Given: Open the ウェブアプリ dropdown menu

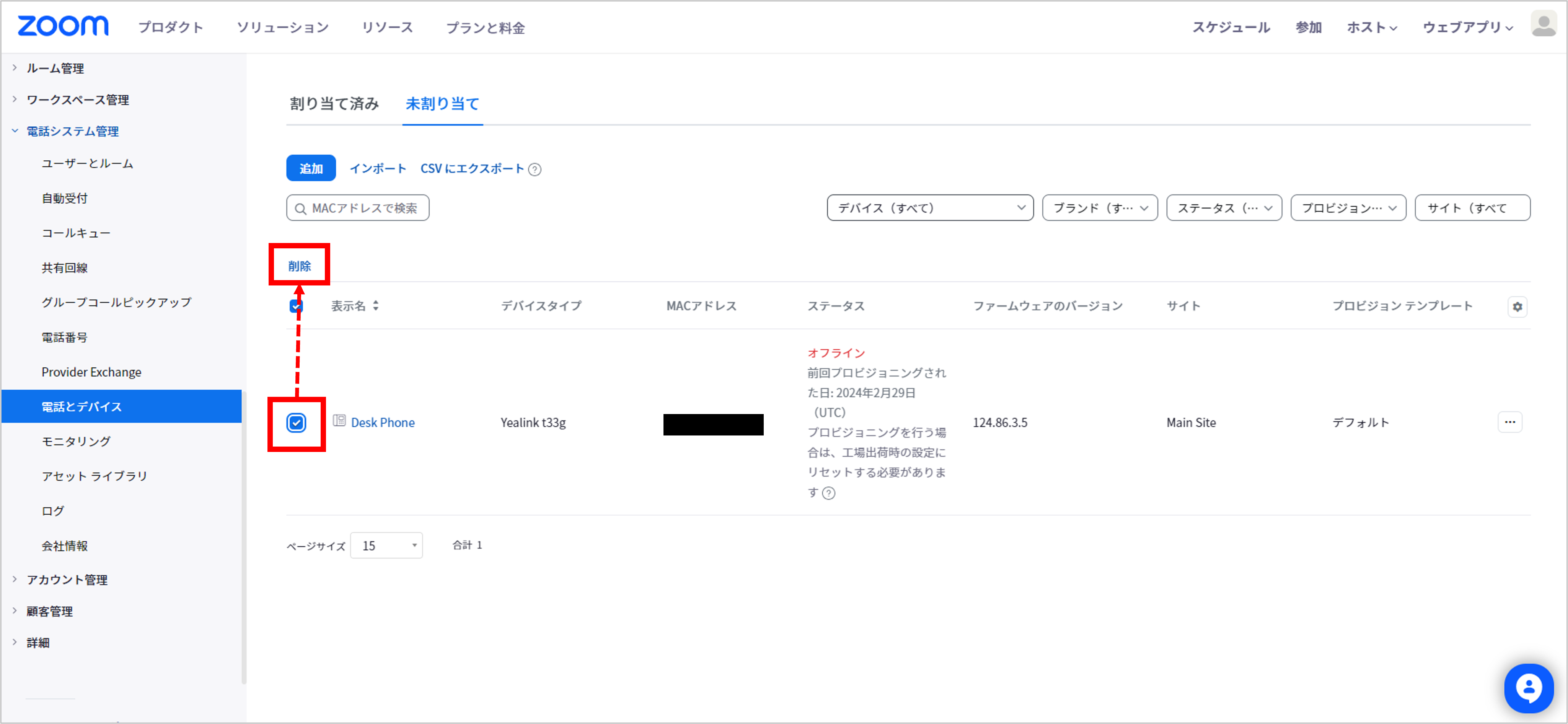Looking at the screenshot, I should point(1467,27).
